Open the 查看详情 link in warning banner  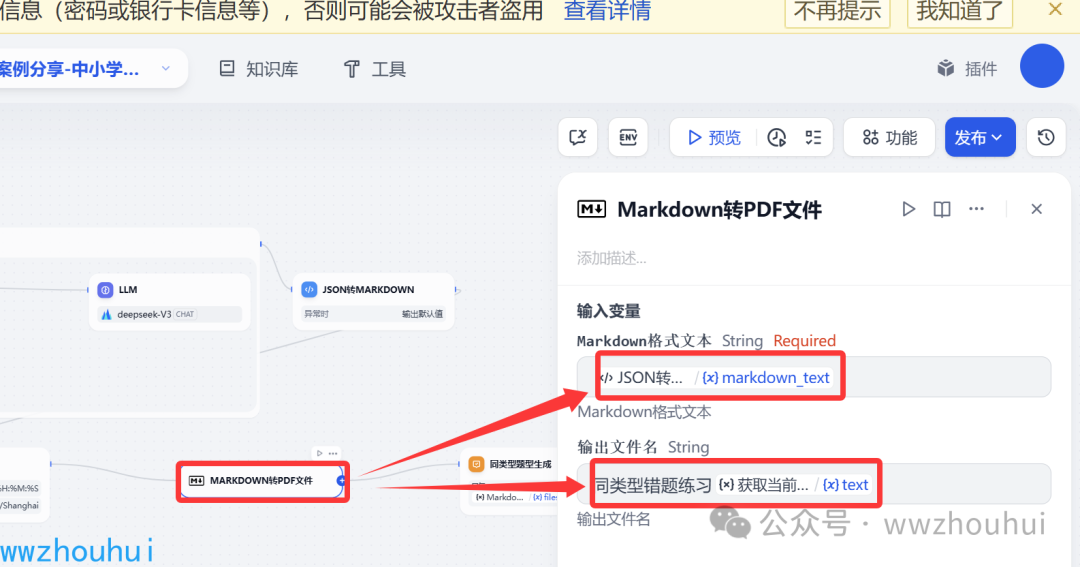coord(607,11)
